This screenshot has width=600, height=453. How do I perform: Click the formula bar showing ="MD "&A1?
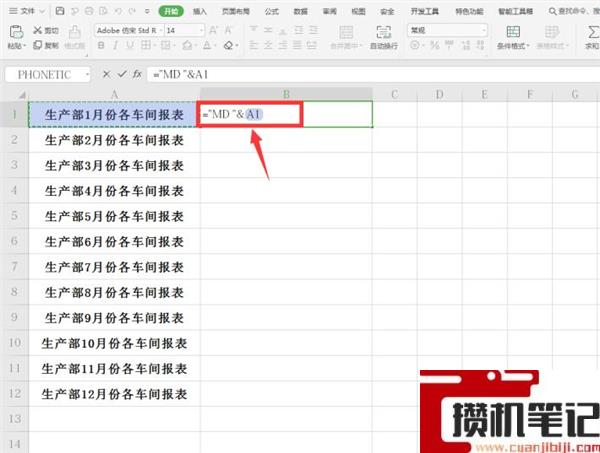373,74
